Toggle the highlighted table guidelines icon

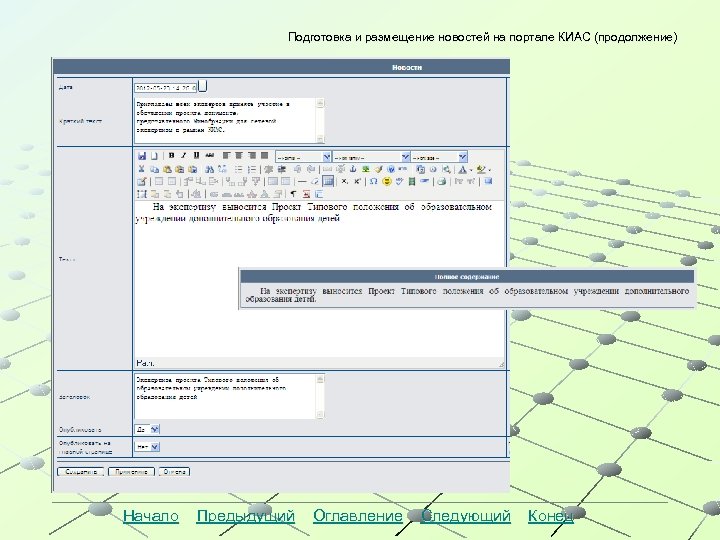click(x=328, y=181)
